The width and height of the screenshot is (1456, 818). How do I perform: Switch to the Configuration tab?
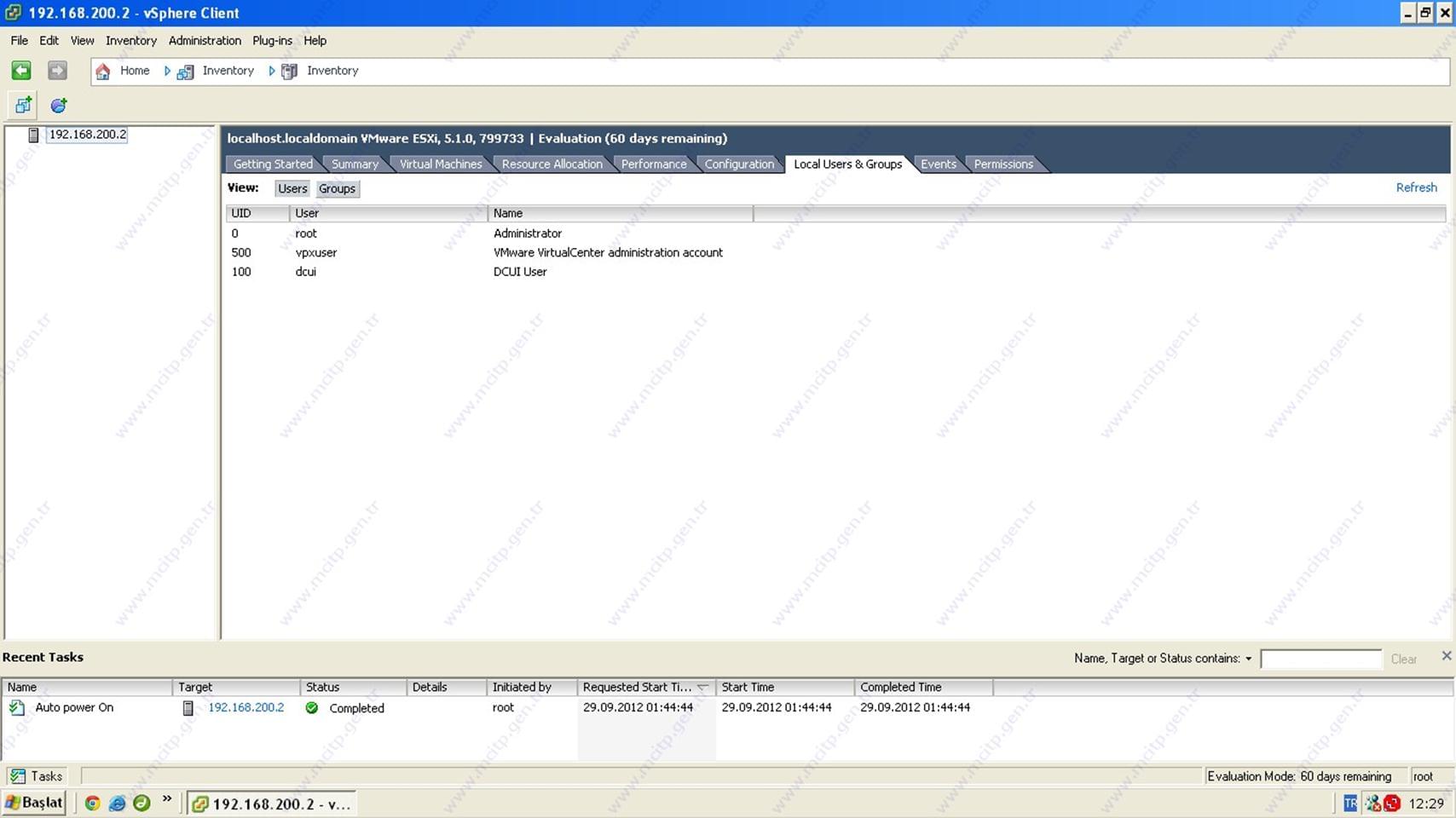(x=739, y=164)
